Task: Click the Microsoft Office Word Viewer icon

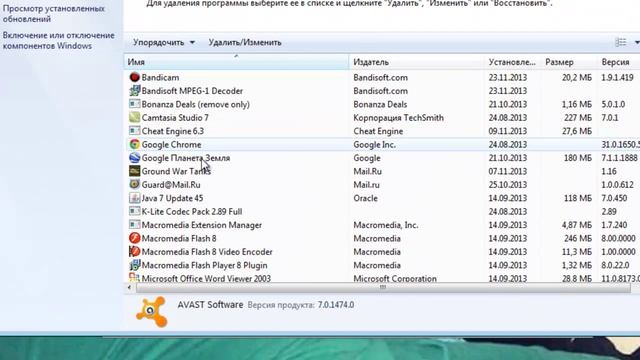Action: point(134,278)
